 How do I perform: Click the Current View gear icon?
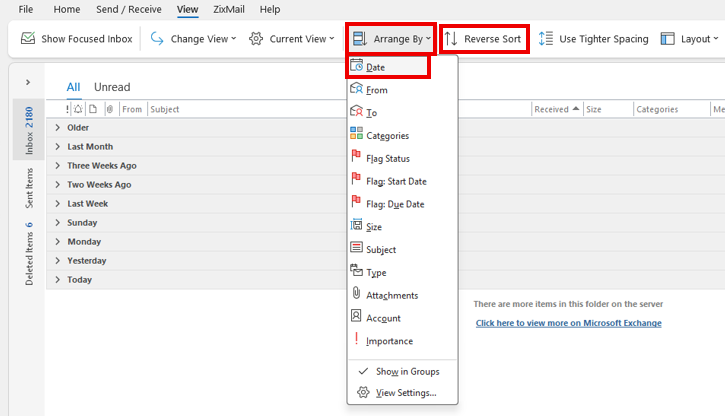pyautogui.click(x=256, y=39)
